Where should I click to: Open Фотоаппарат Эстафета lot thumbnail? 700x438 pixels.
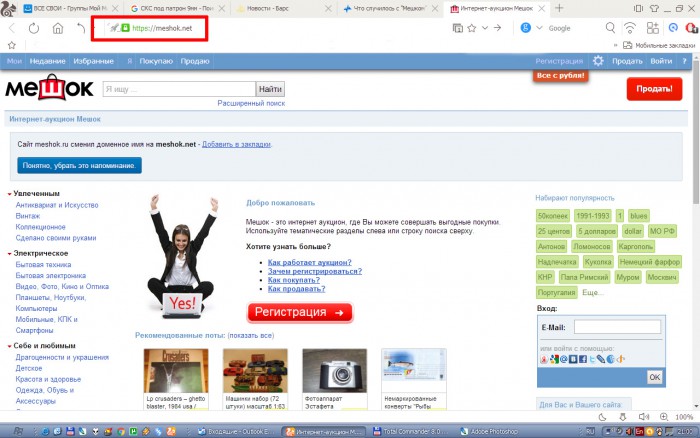click(x=334, y=371)
